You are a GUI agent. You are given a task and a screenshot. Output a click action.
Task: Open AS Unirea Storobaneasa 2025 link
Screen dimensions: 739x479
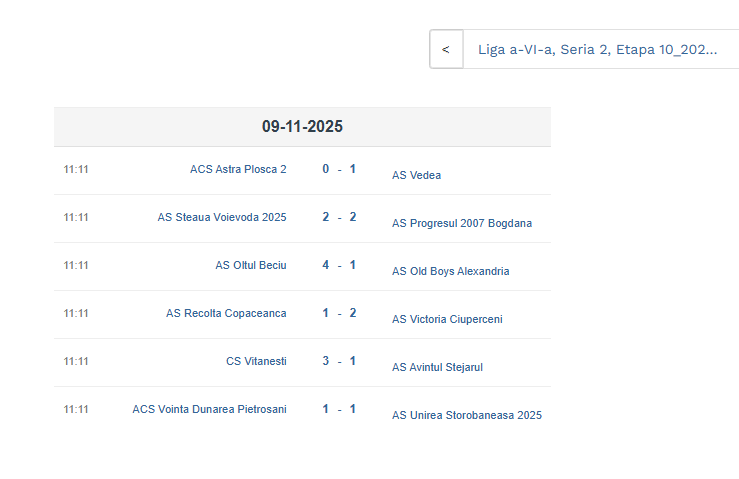point(467,415)
